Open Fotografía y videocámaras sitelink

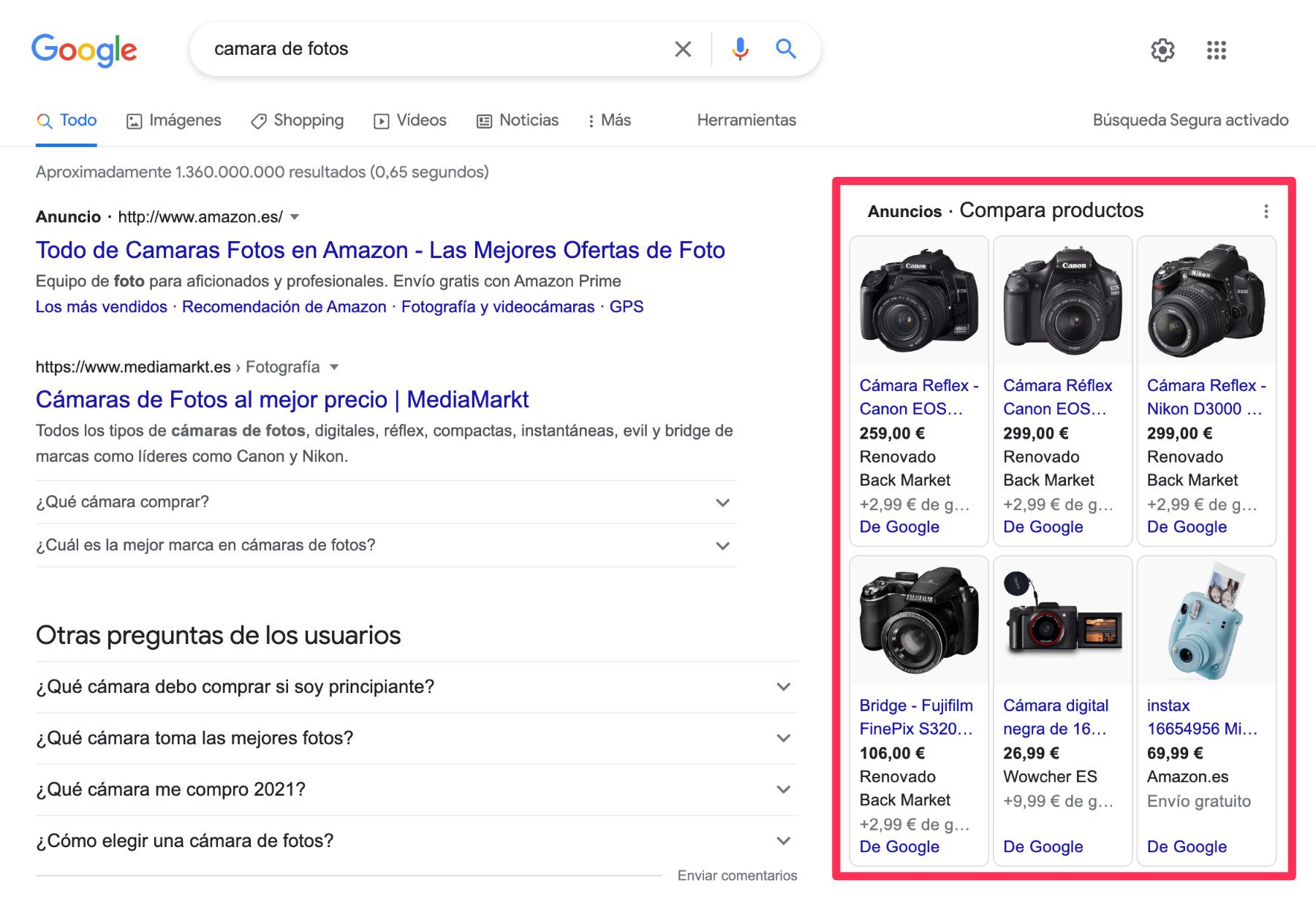[x=498, y=307]
